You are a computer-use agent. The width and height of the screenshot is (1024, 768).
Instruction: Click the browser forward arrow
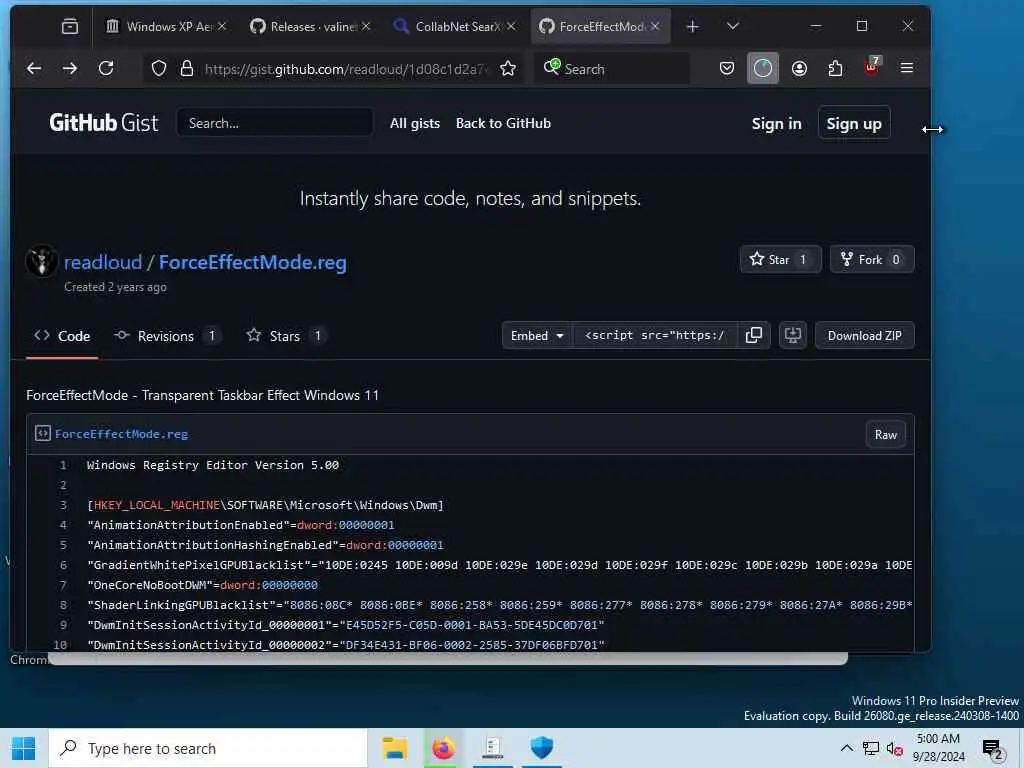tap(70, 68)
